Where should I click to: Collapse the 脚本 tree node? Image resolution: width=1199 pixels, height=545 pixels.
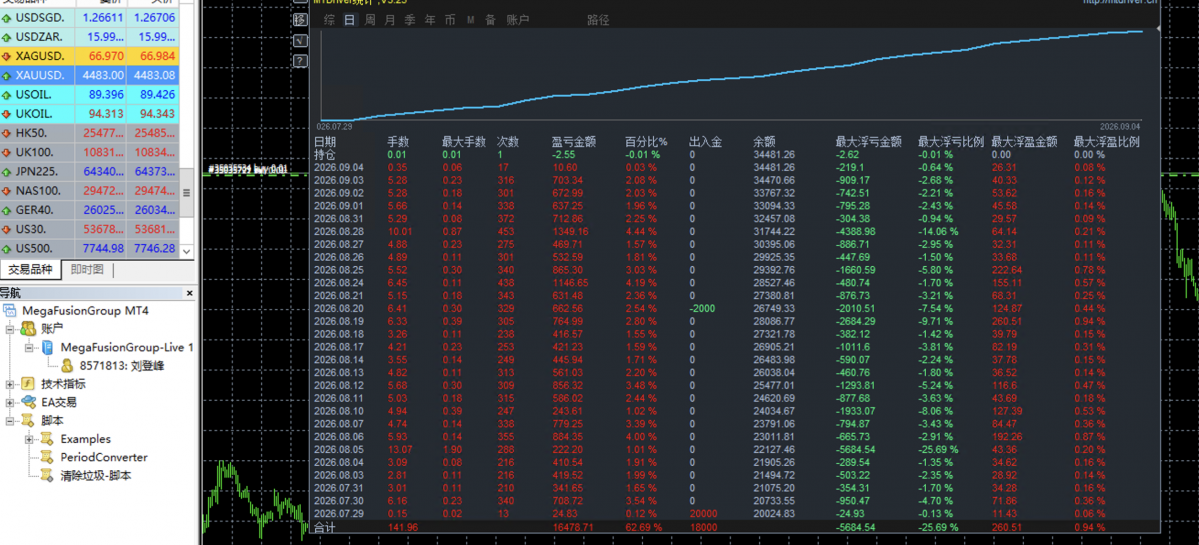9,420
